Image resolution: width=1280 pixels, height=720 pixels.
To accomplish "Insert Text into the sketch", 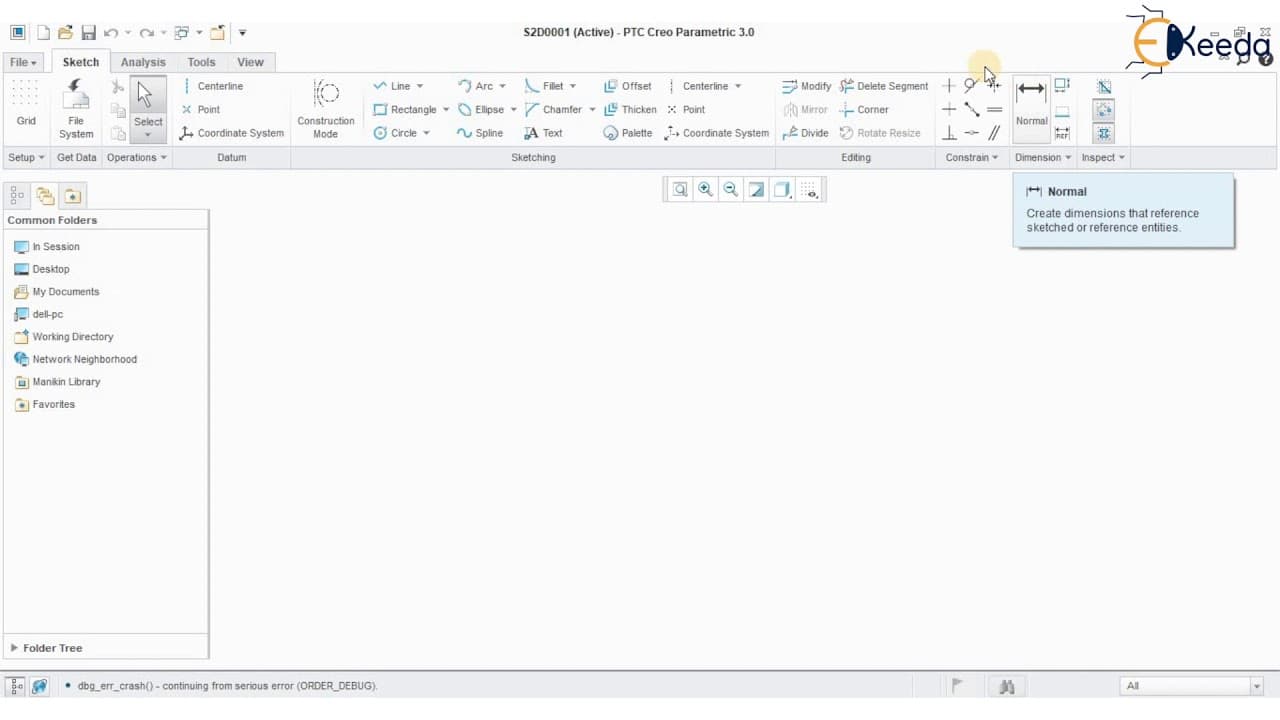I will point(544,133).
